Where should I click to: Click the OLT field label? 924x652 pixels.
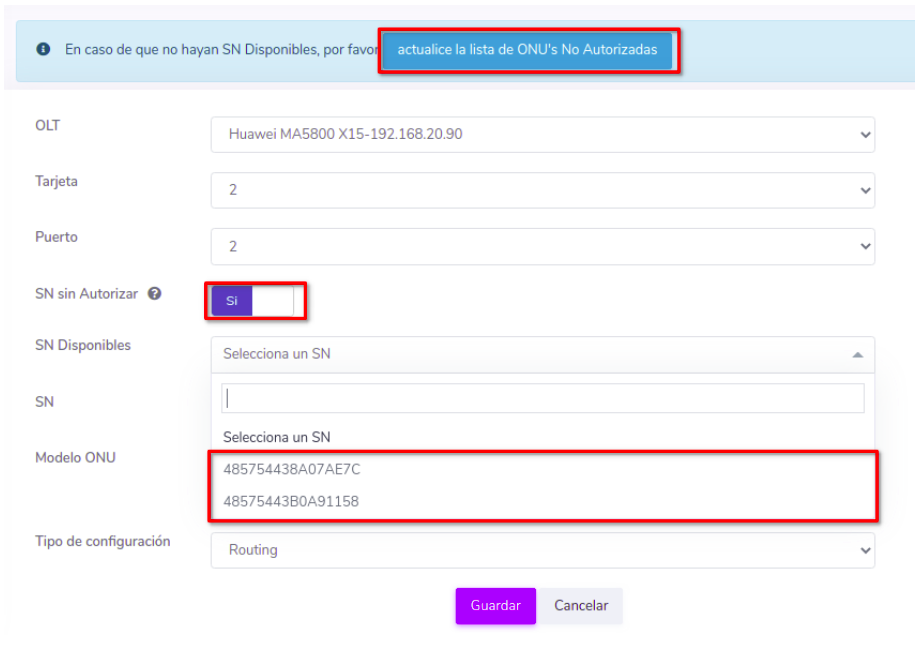tap(48, 125)
